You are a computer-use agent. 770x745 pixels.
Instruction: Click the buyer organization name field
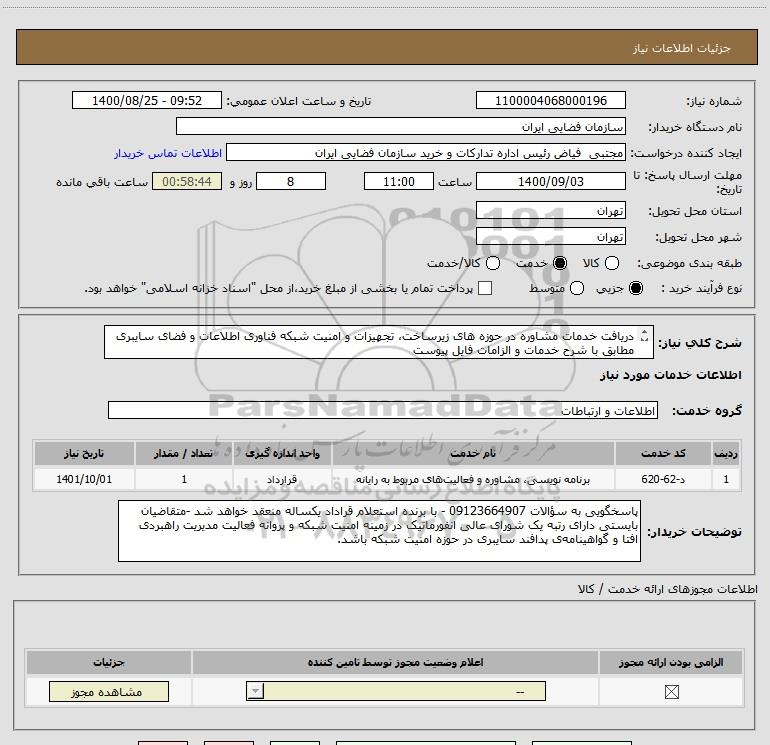[401, 126]
